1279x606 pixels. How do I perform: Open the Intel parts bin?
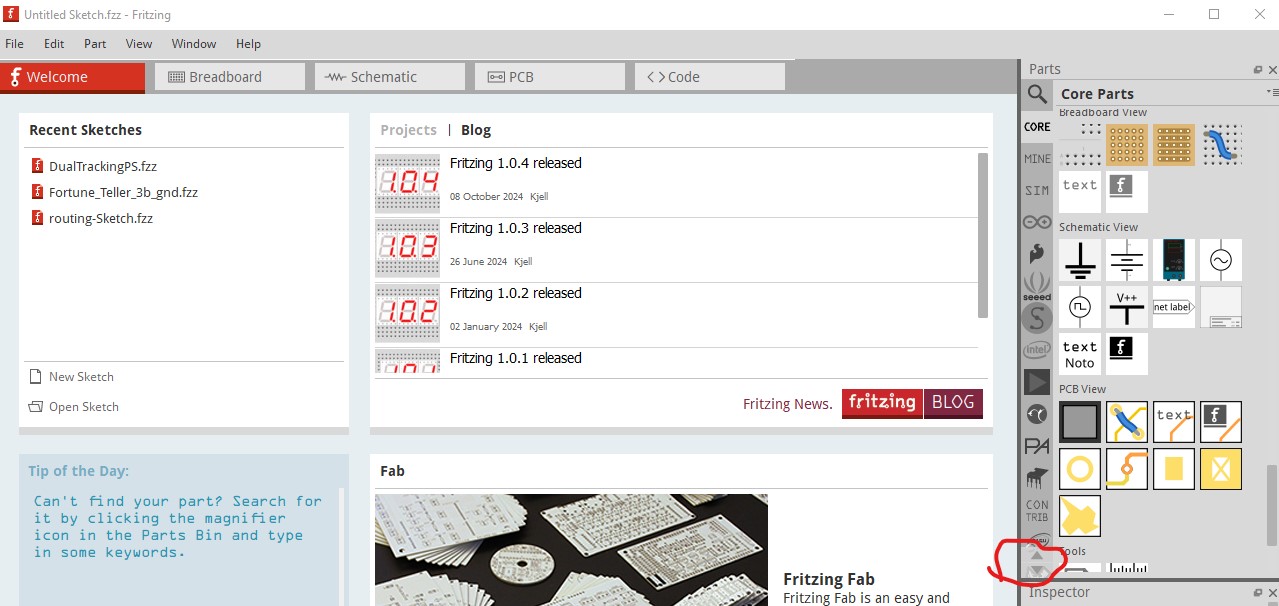(1037, 350)
